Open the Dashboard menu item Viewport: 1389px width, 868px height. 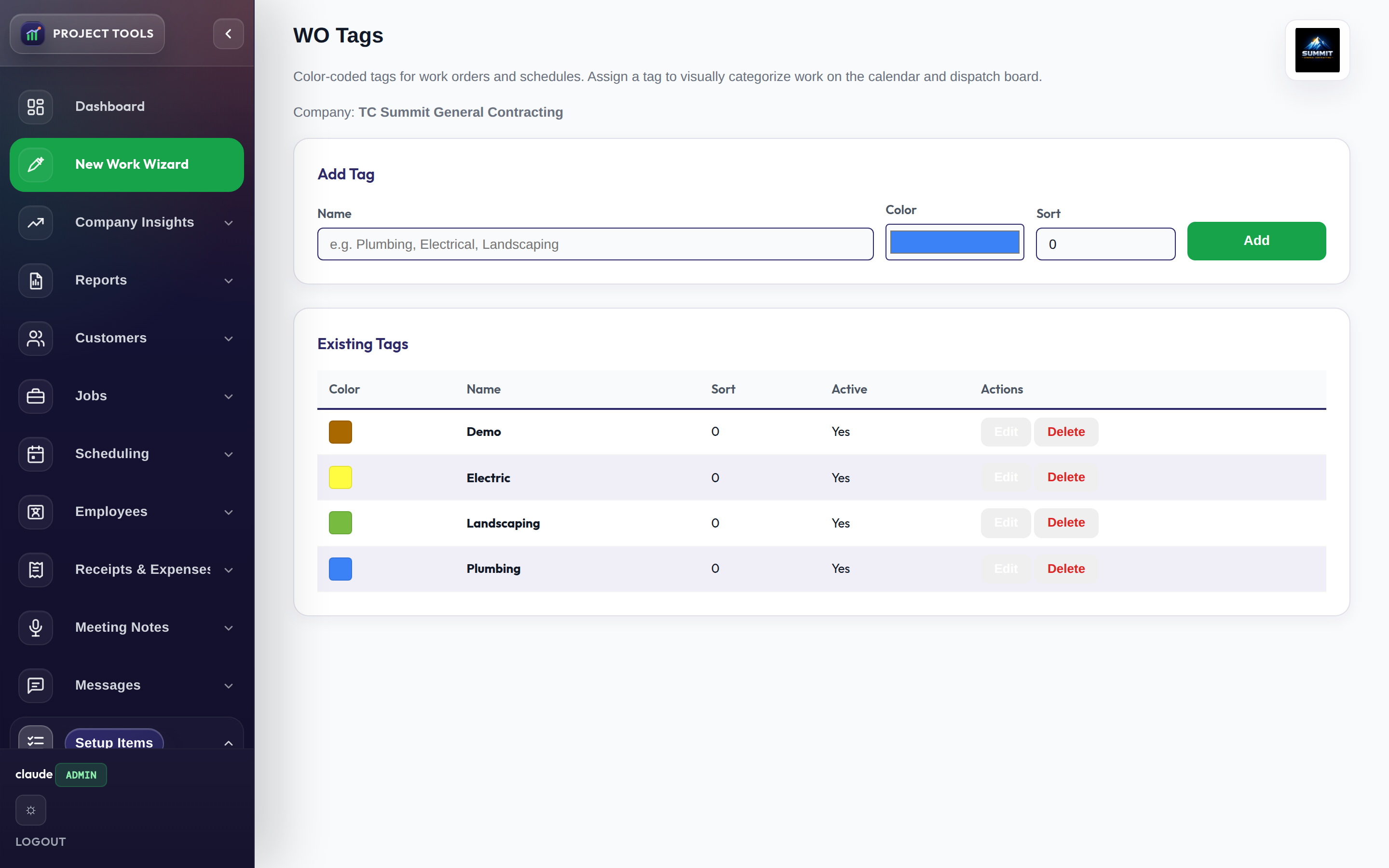(127, 107)
